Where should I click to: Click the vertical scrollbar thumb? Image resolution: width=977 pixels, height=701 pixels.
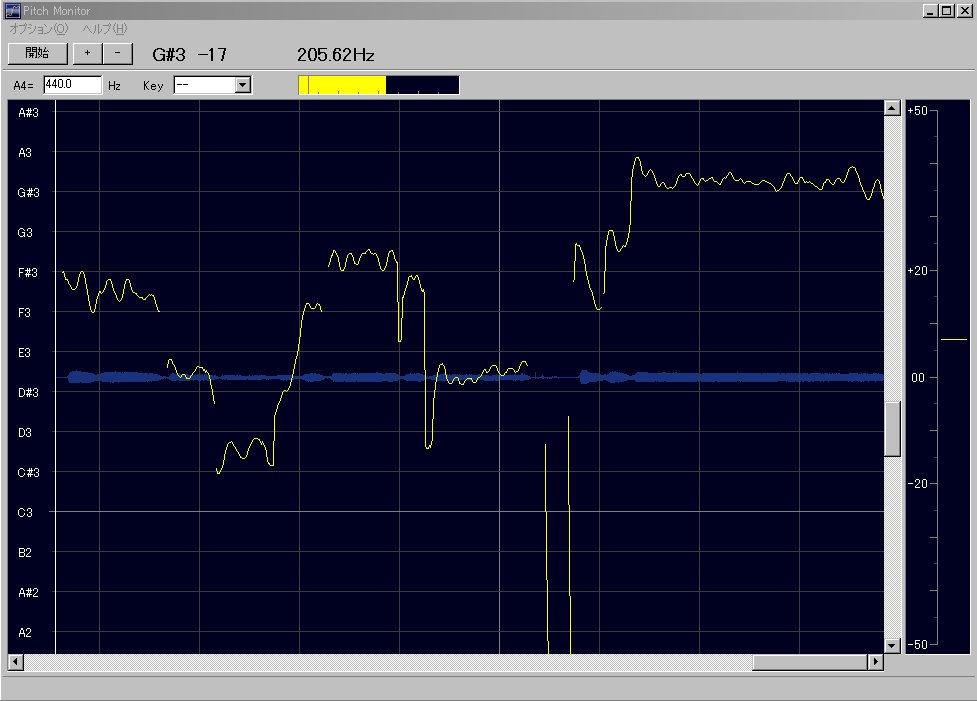coord(892,429)
